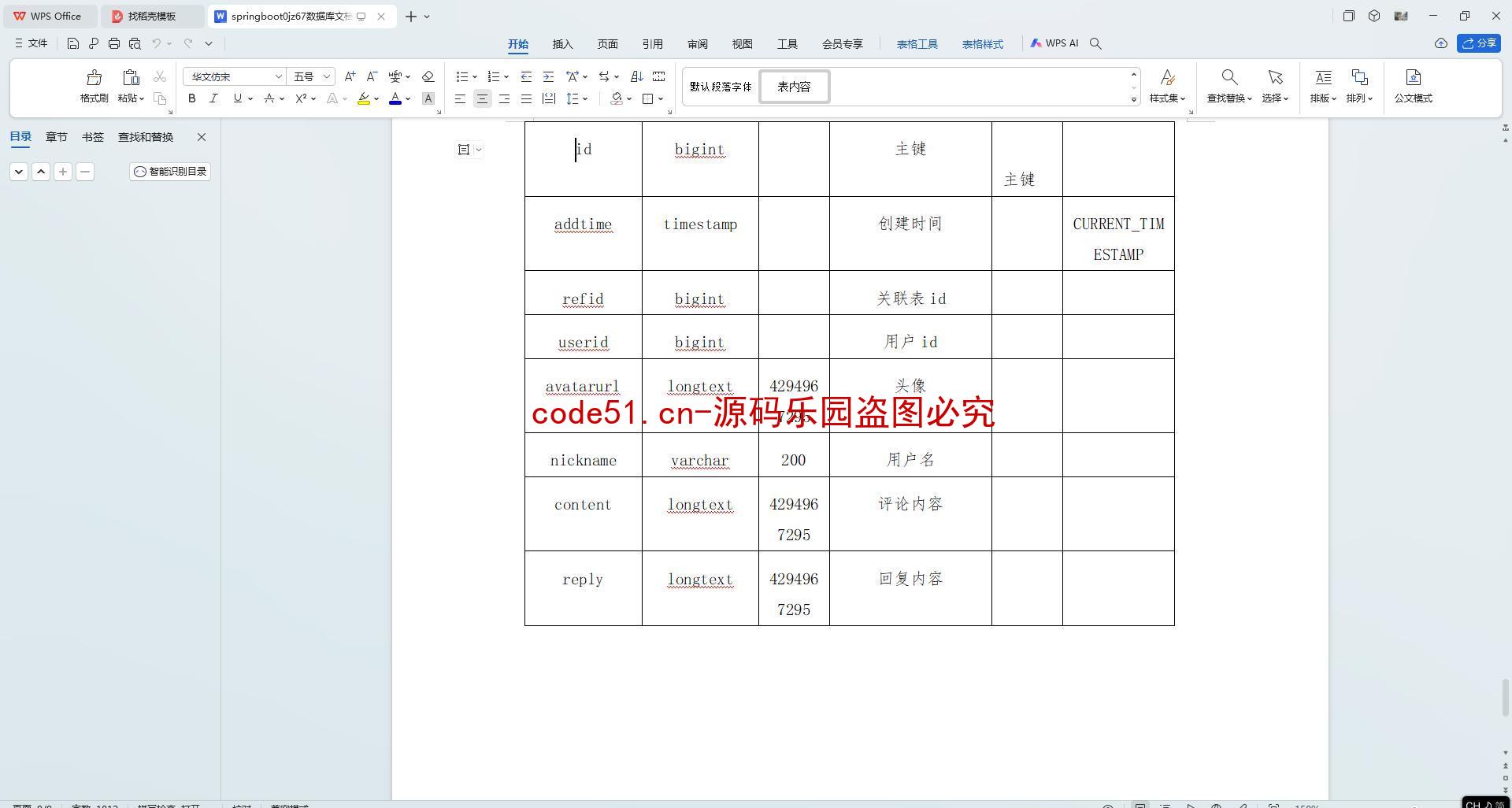Click the 分享 (Share) button
Image resolution: width=1512 pixels, height=808 pixels.
pos(1478,43)
